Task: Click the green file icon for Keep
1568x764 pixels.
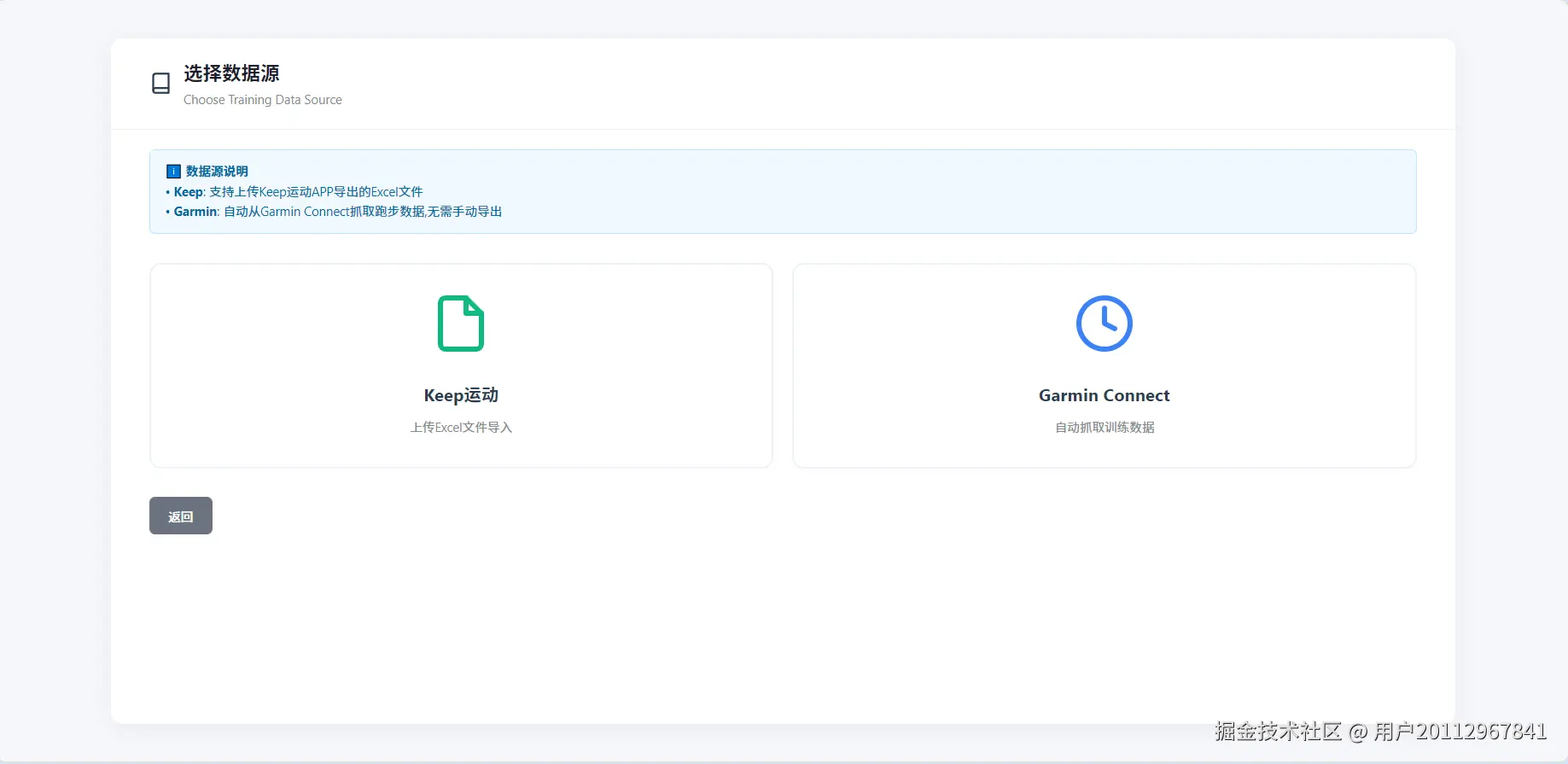Action: (x=461, y=324)
